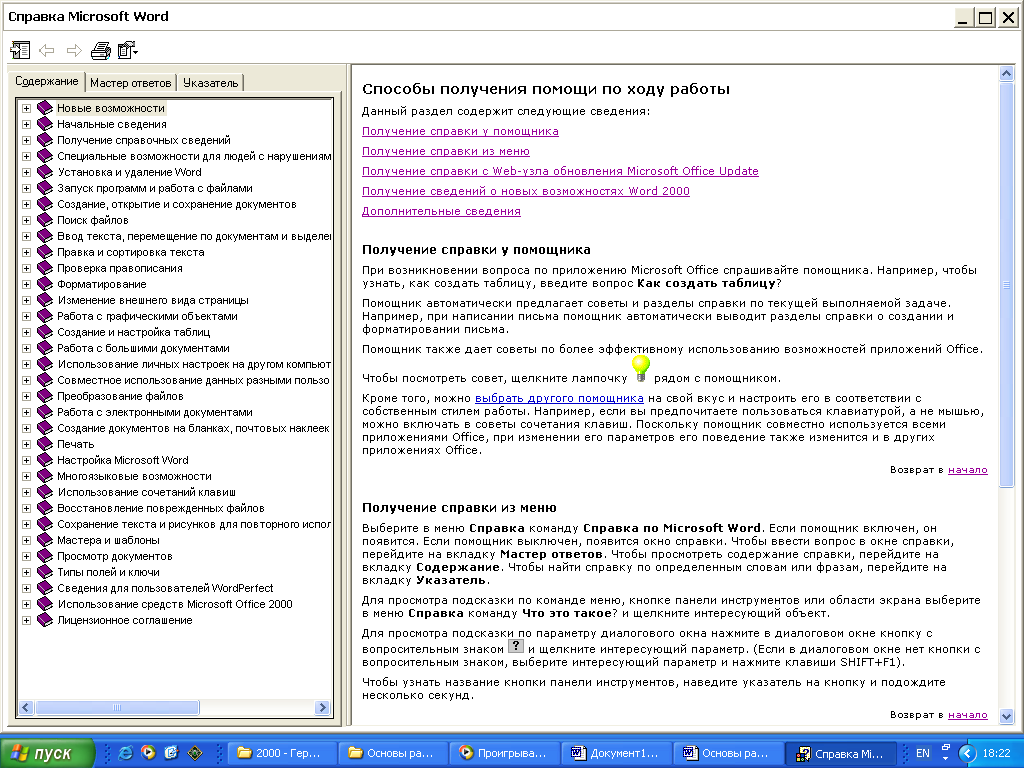Click the book icon next to Начальные сведения

tap(45, 123)
